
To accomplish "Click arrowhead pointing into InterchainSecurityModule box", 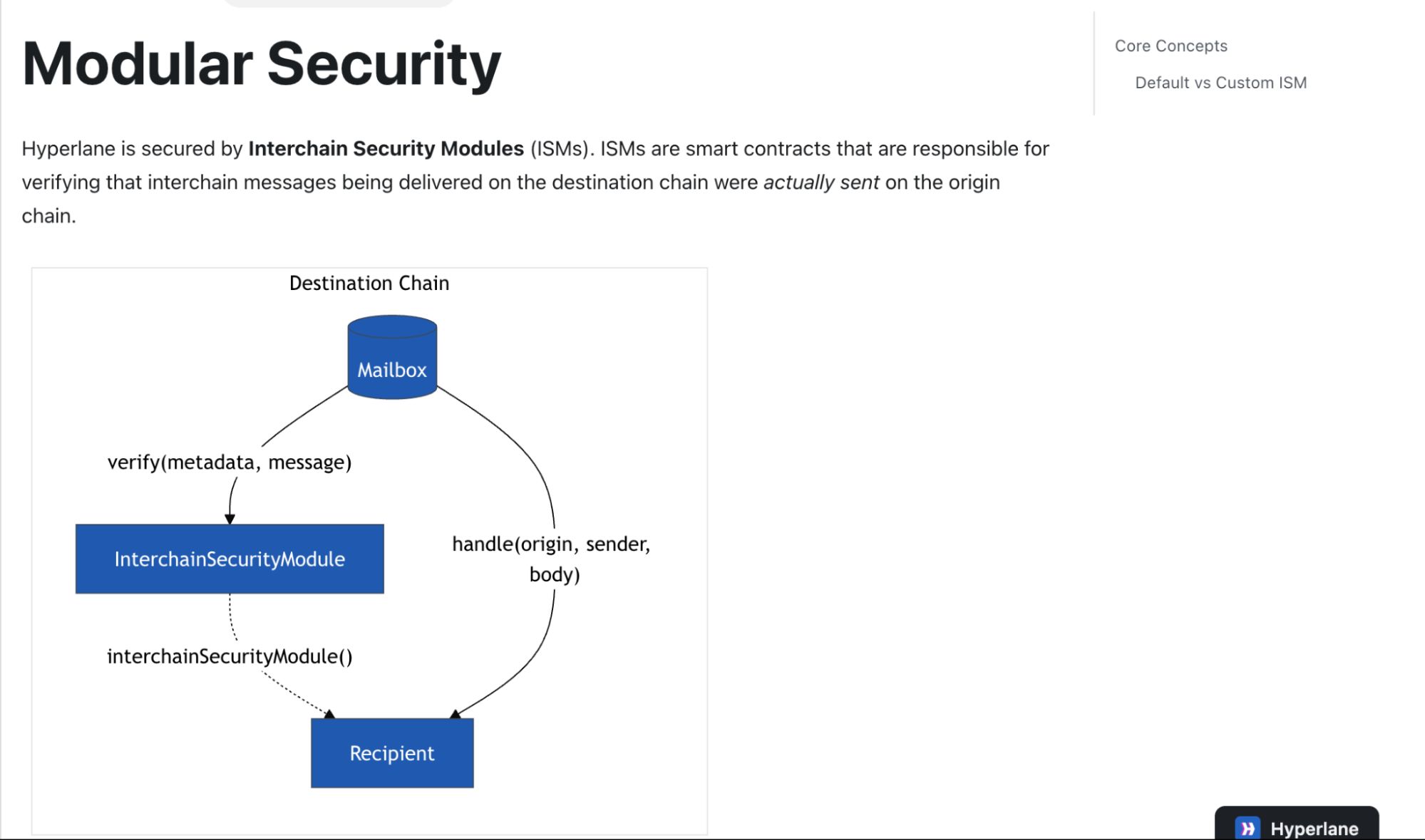I will [230, 519].
